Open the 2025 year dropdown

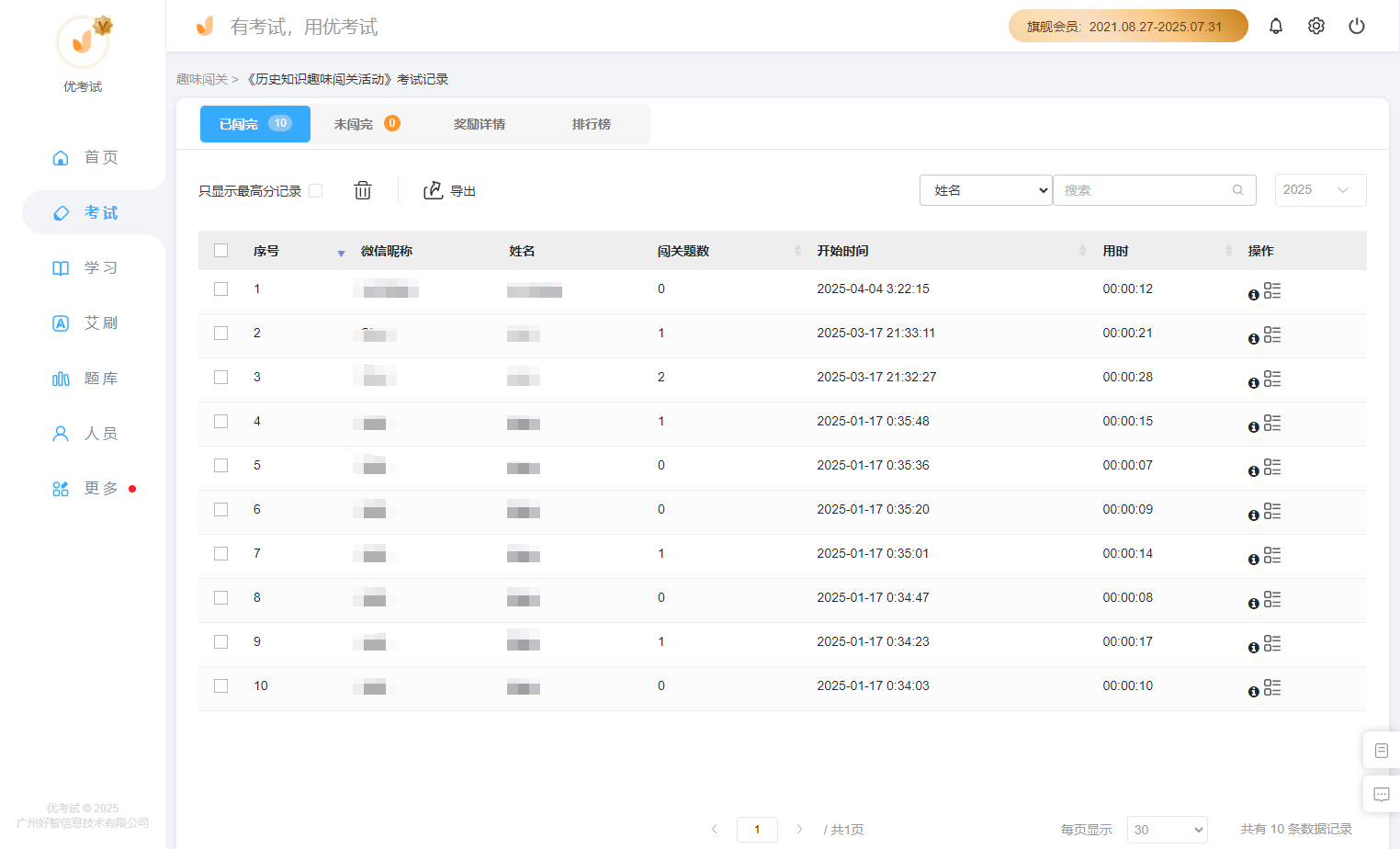[x=1320, y=190]
